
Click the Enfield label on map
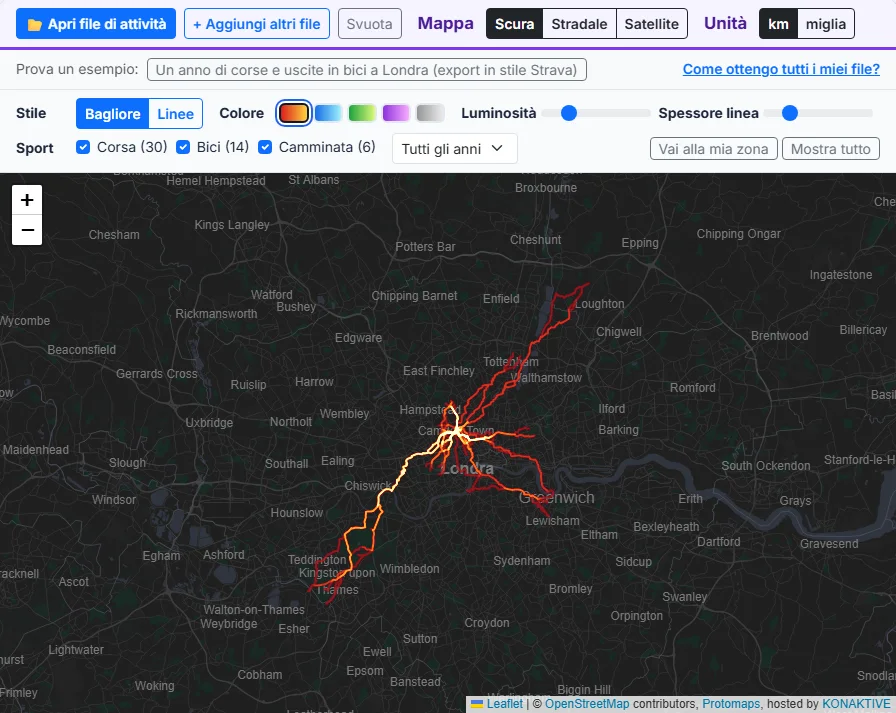pyautogui.click(x=501, y=299)
